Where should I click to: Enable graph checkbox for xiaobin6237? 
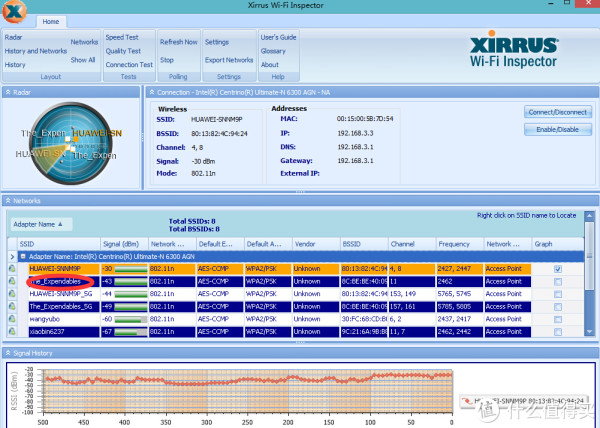pos(558,332)
